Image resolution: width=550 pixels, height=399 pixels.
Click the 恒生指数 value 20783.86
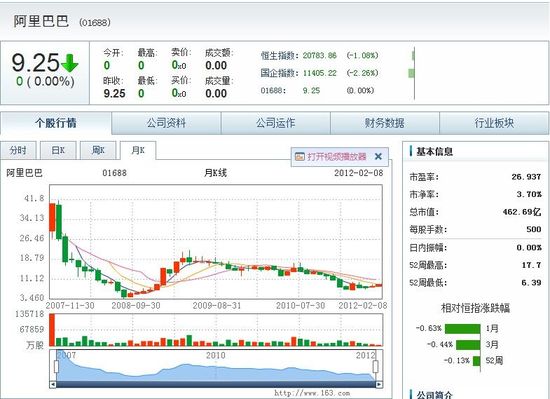pos(320,55)
